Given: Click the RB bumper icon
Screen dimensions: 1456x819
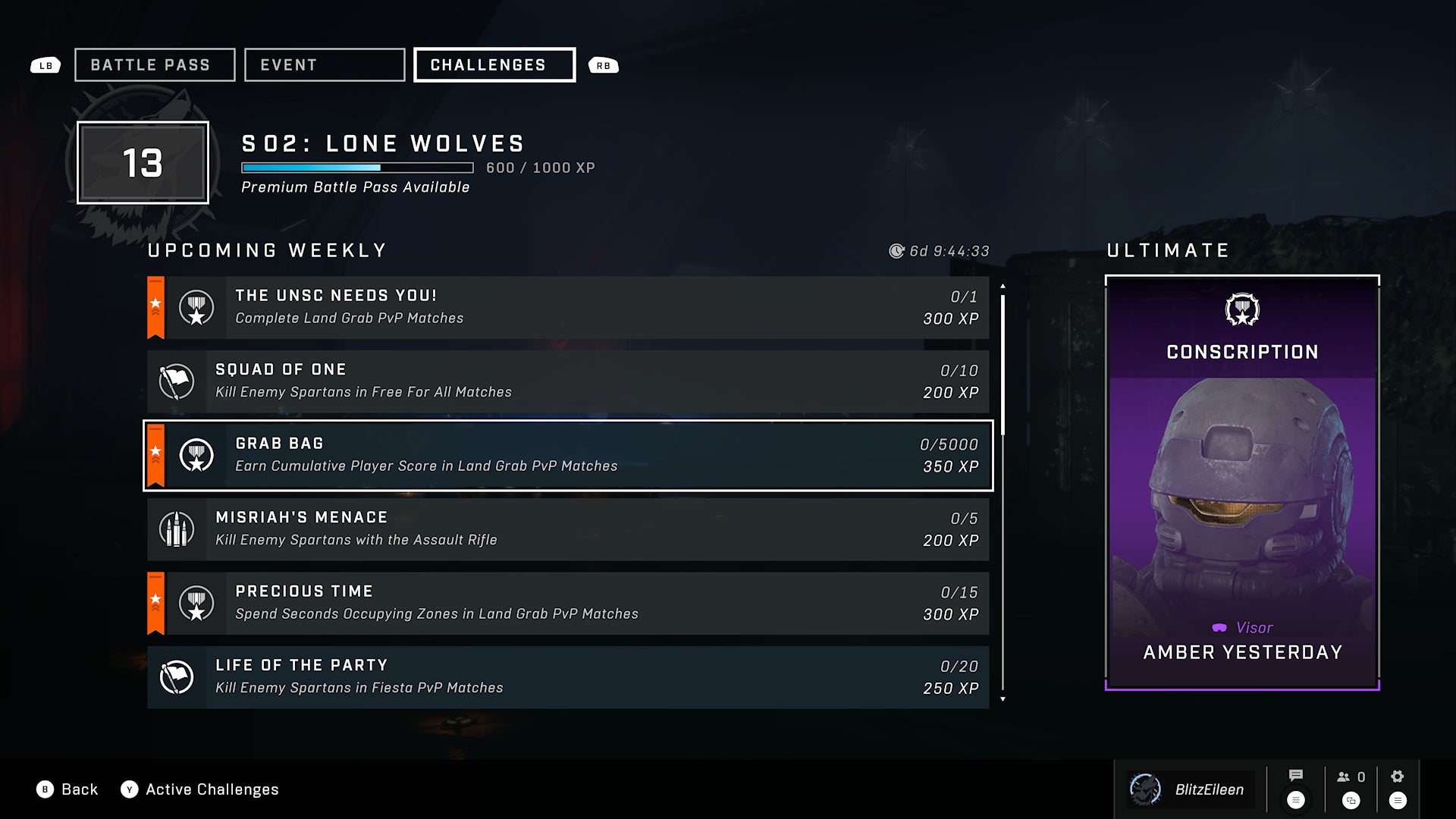Looking at the screenshot, I should [x=604, y=66].
